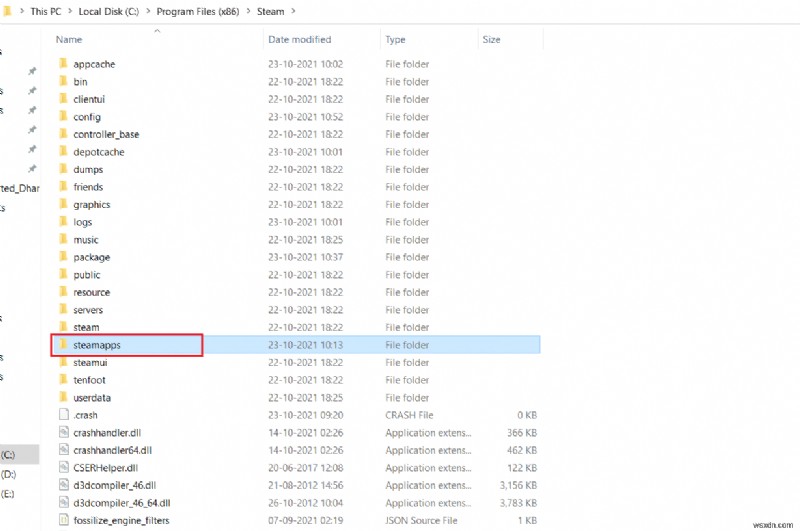Expand the chevron after Steam in the address bar
This screenshot has height=531, width=800.
(x=293, y=11)
